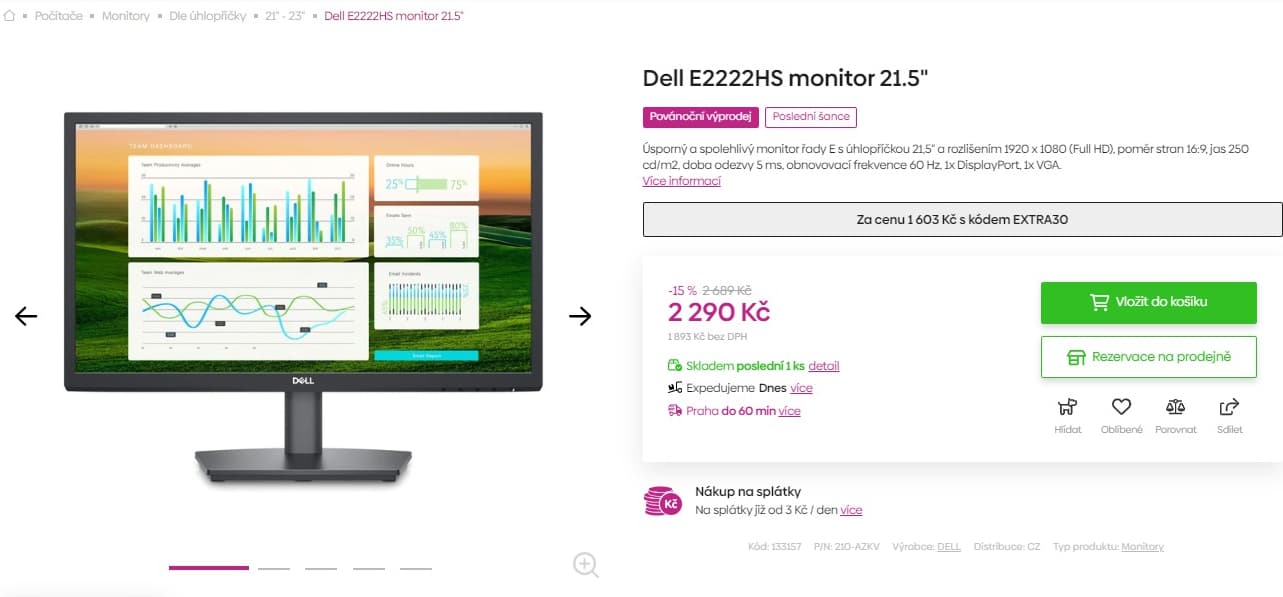
Task: Select the Povánoční výprodej tag
Action: click(x=701, y=117)
